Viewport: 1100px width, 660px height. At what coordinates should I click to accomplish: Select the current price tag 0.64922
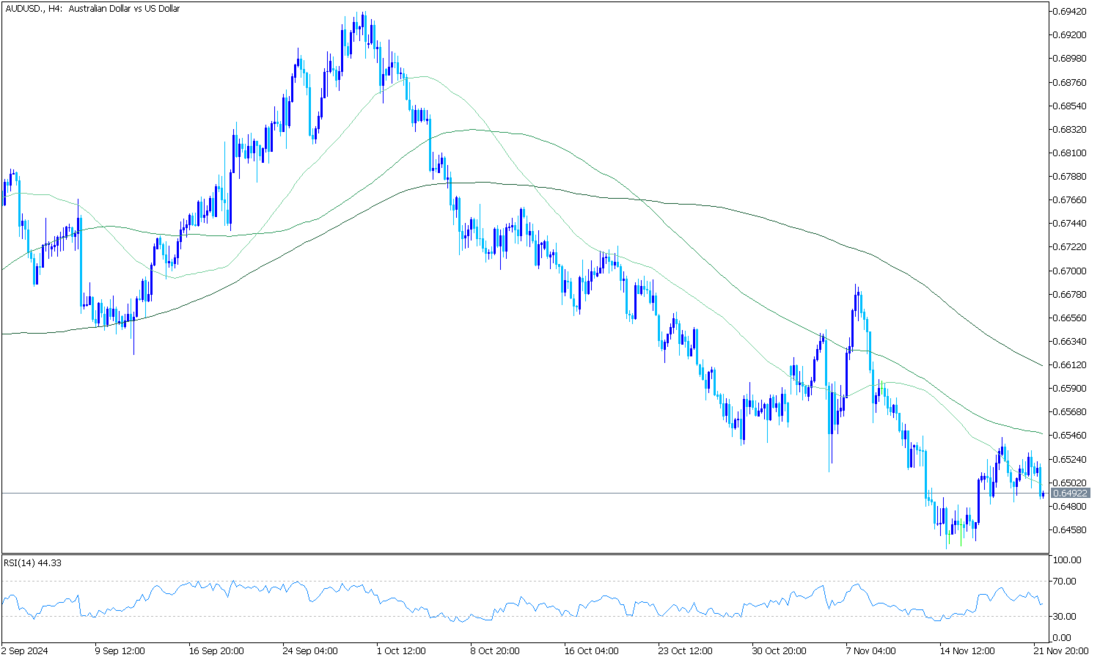coord(1071,494)
